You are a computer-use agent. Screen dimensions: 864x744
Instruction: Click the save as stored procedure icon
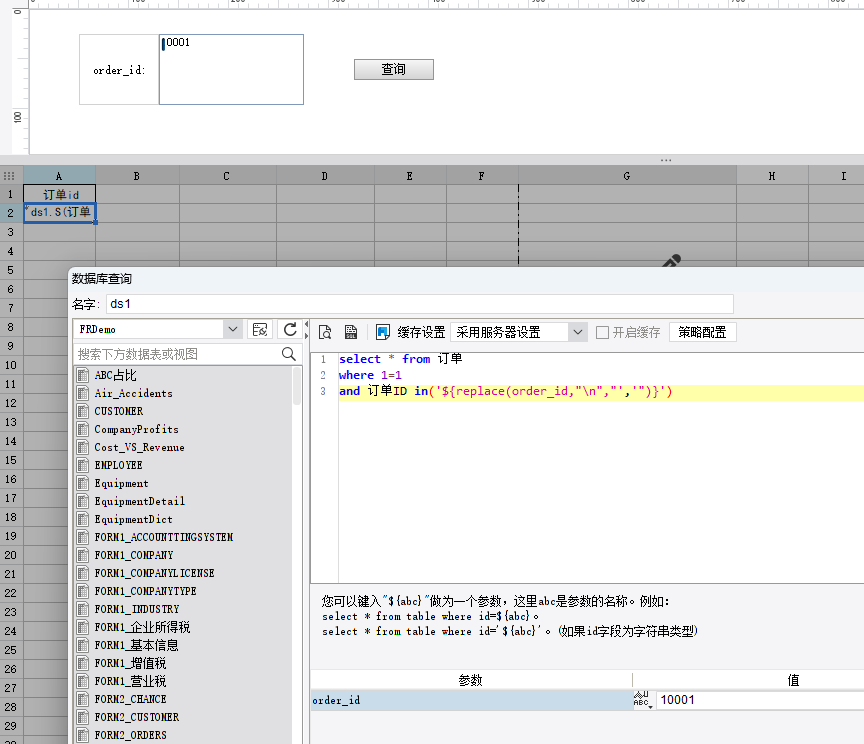(x=351, y=332)
